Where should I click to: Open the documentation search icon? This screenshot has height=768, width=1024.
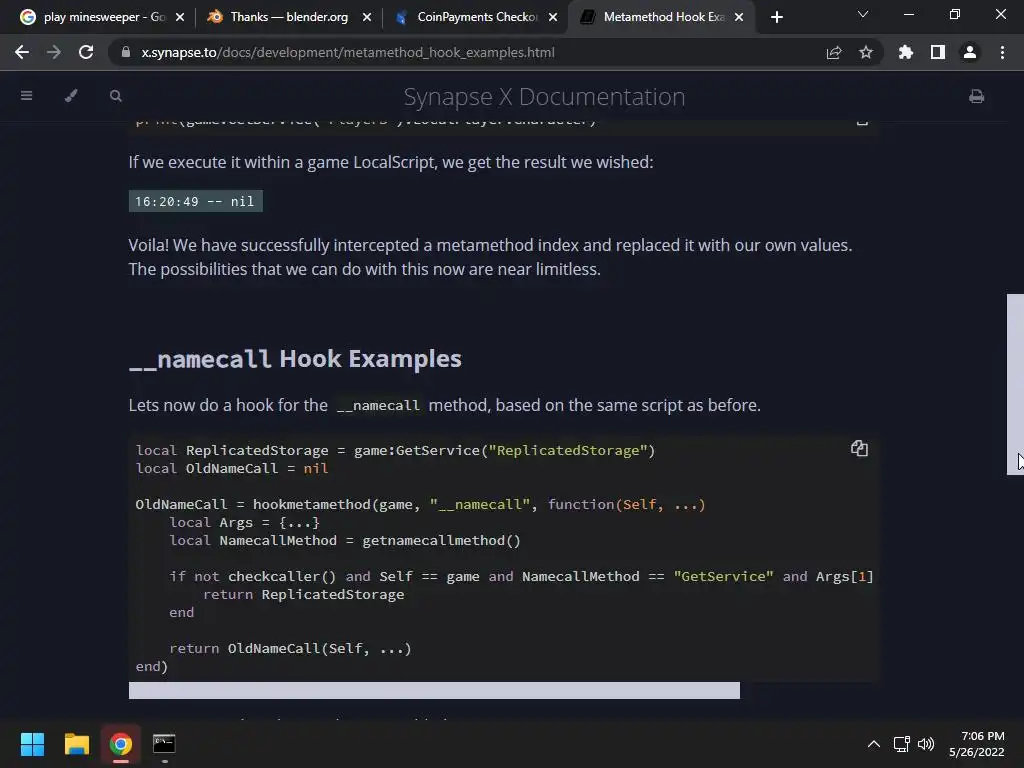coord(116,96)
